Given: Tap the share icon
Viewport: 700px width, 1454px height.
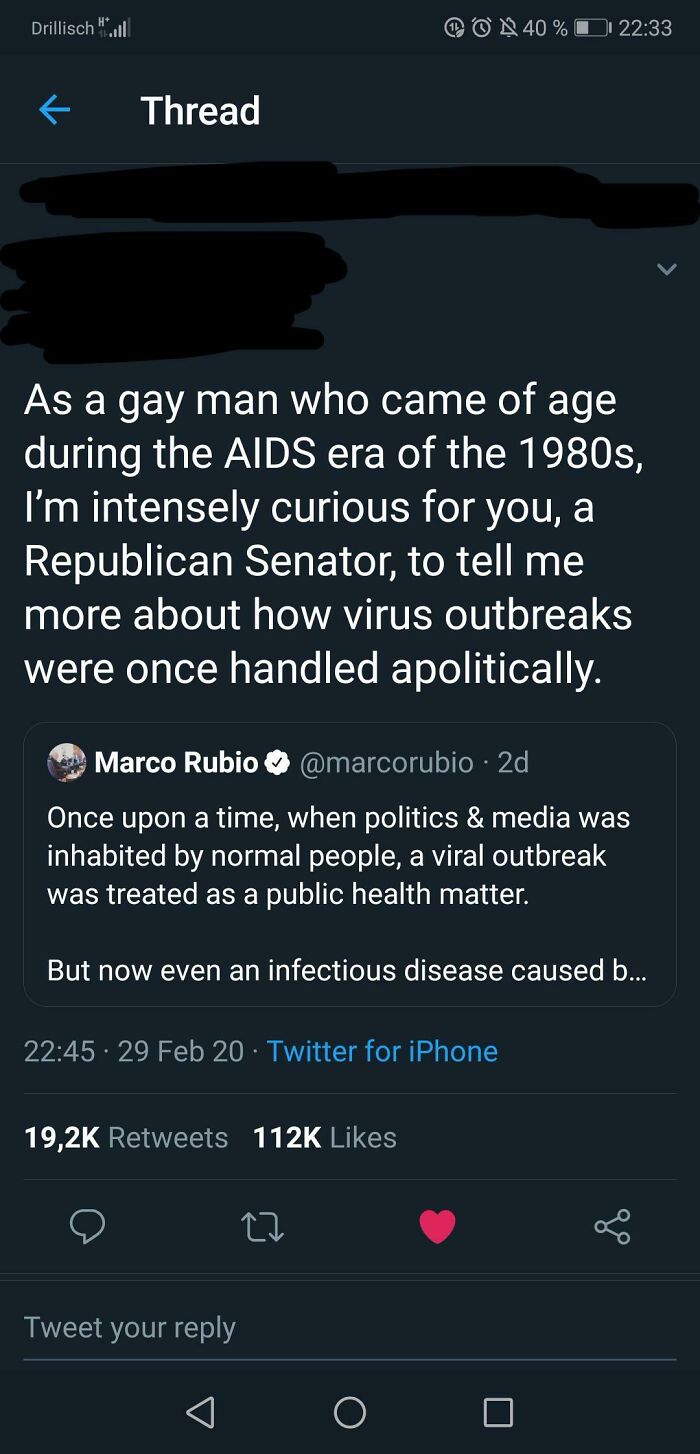Looking at the screenshot, I should coord(612,1226).
